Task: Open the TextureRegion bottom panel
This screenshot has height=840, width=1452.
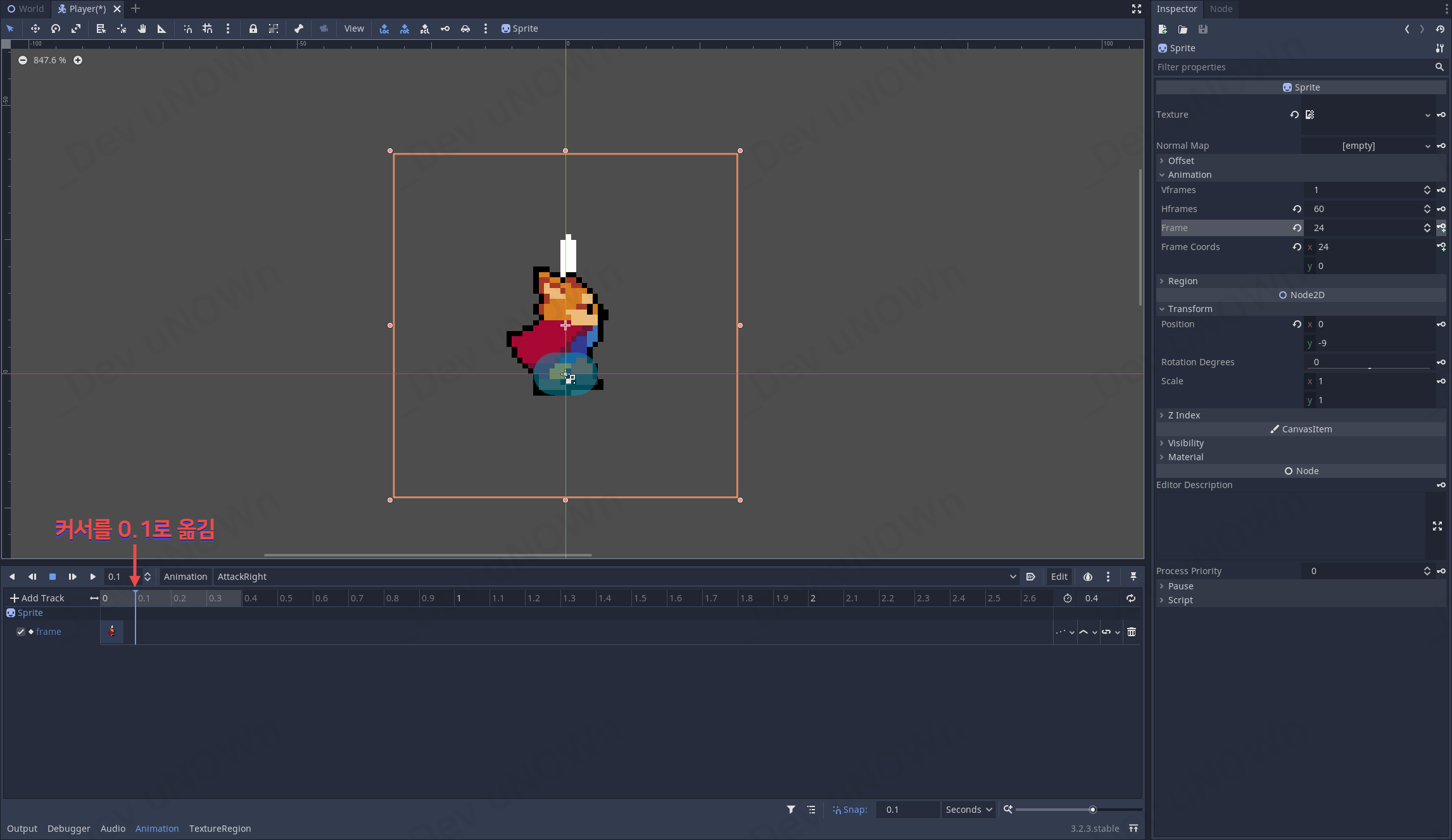Action: pos(220,829)
